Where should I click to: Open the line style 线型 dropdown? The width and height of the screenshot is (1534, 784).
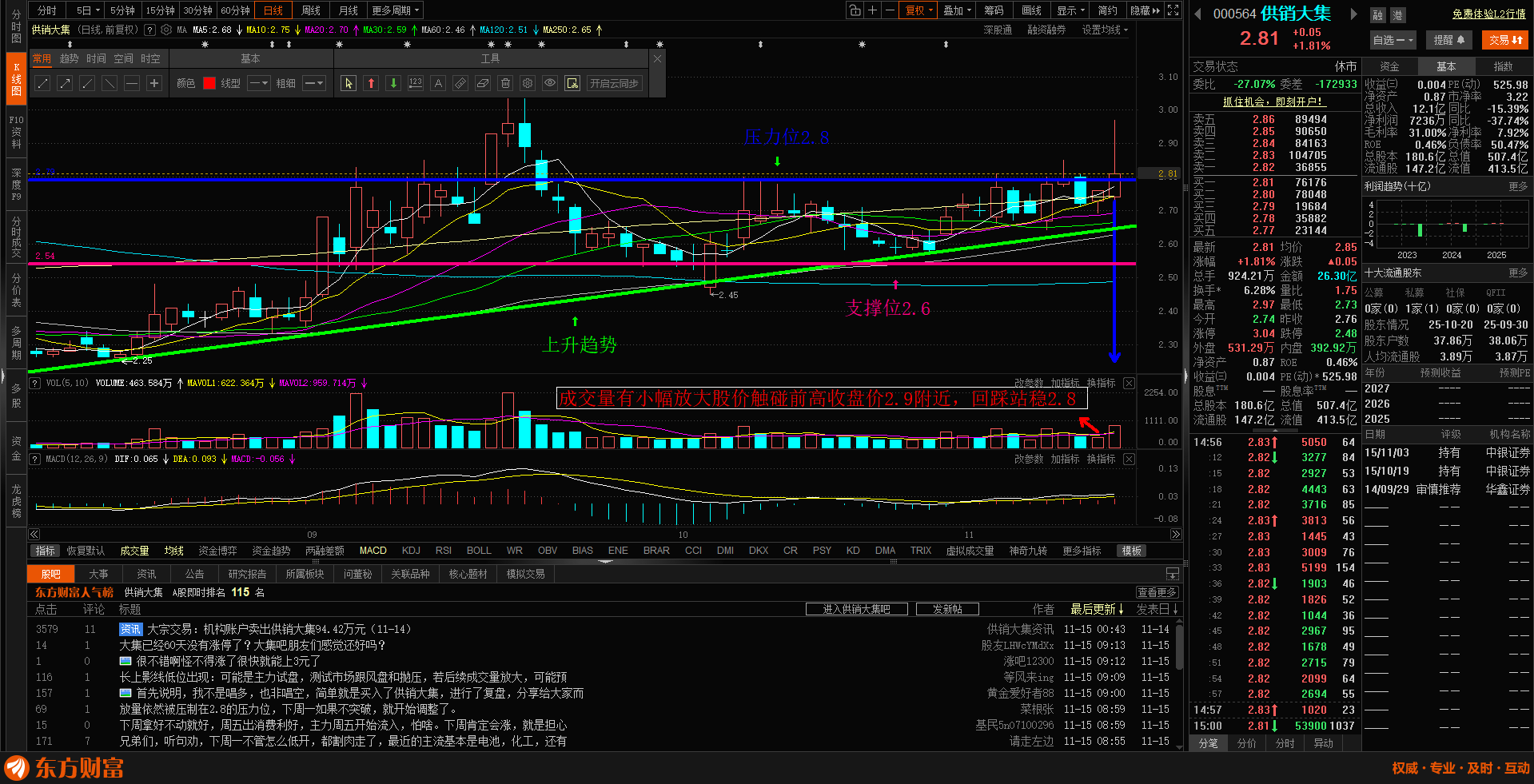[258, 83]
